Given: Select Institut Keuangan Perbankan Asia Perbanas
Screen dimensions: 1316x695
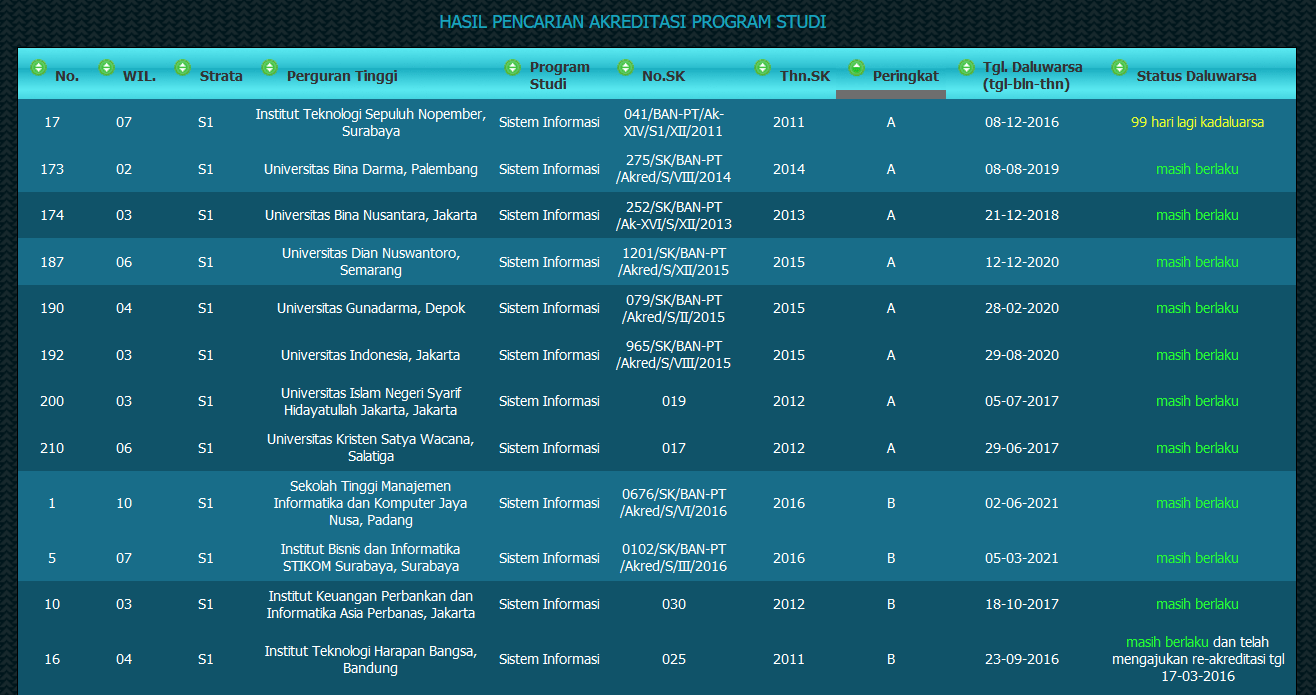Looking at the screenshot, I should pyautogui.click(x=371, y=604).
